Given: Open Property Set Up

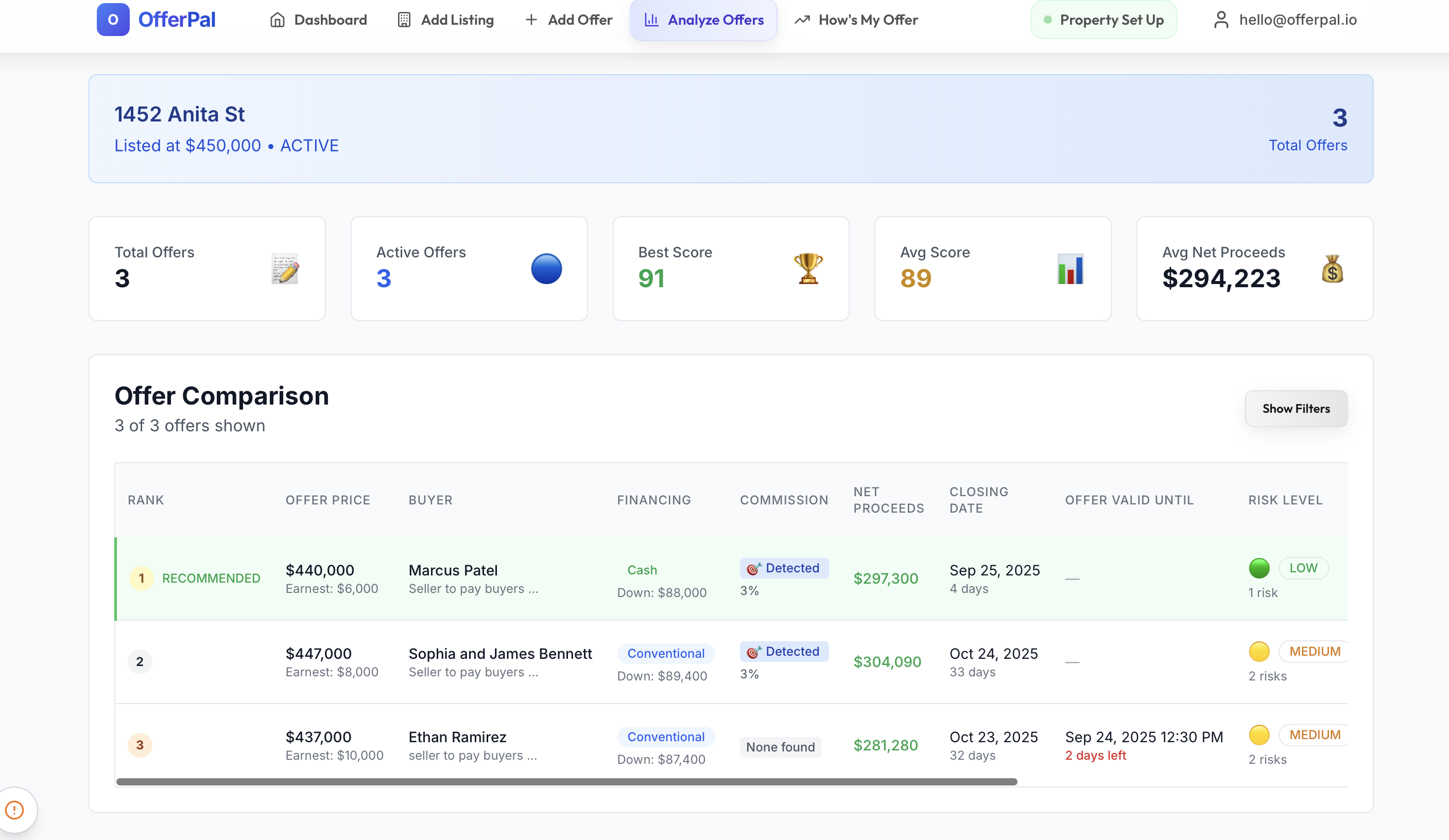Looking at the screenshot, I should click(1103, 20).
